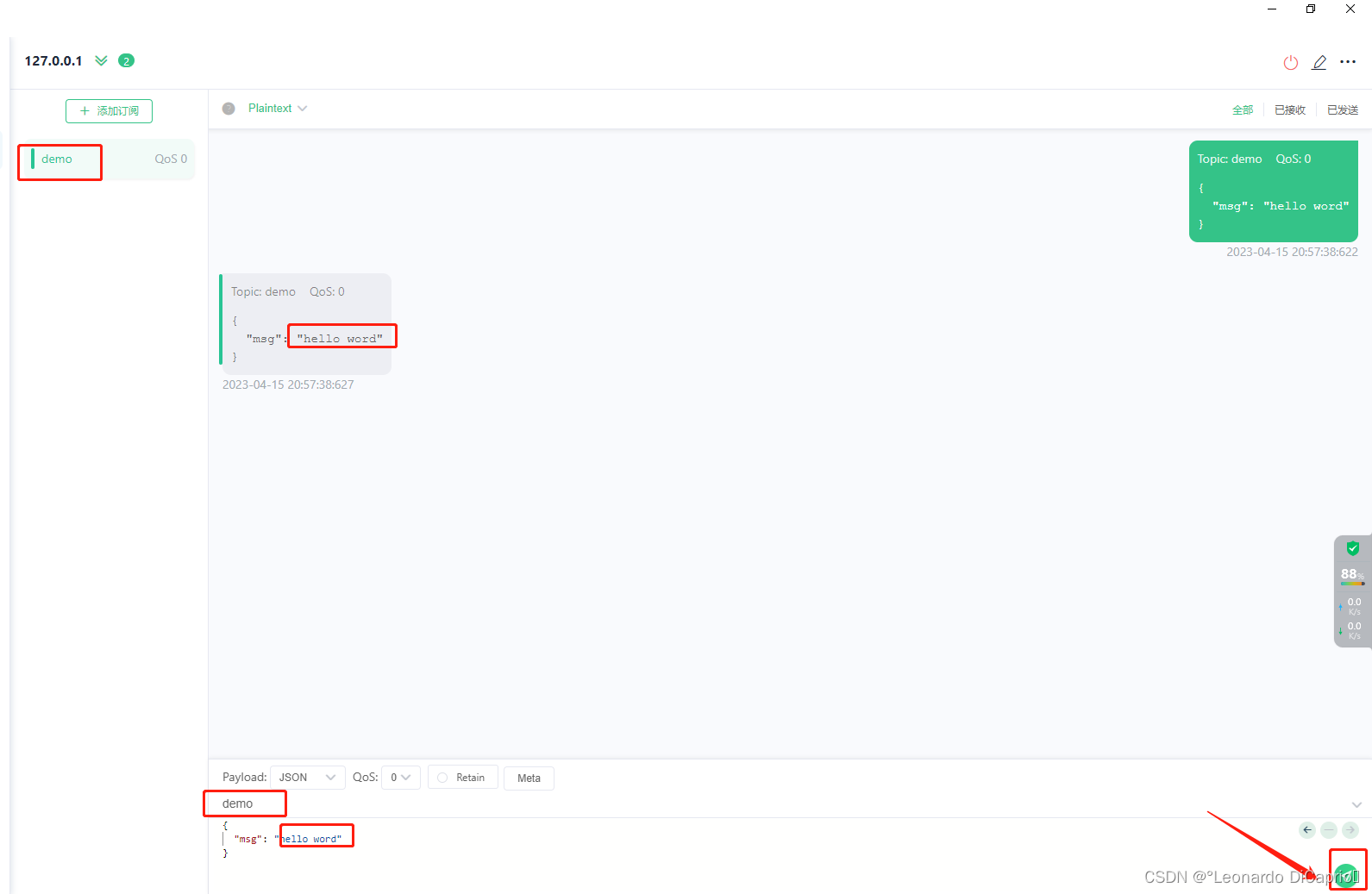Send the message with green paper-plane button

point(1346,876)
